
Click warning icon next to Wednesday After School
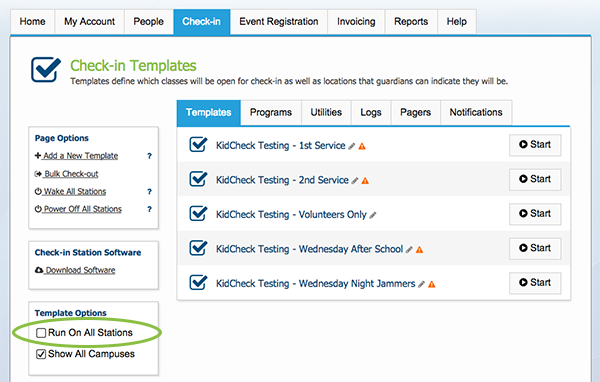pos(419,250)
